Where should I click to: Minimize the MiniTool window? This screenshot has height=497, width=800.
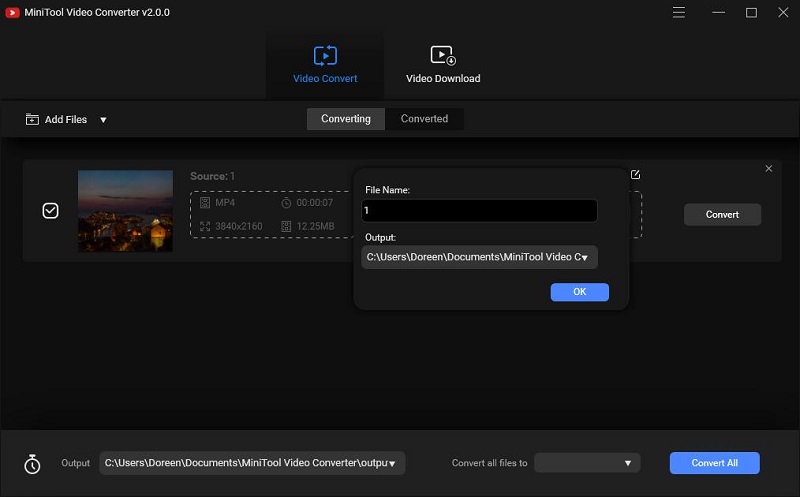tap(718, 12)
